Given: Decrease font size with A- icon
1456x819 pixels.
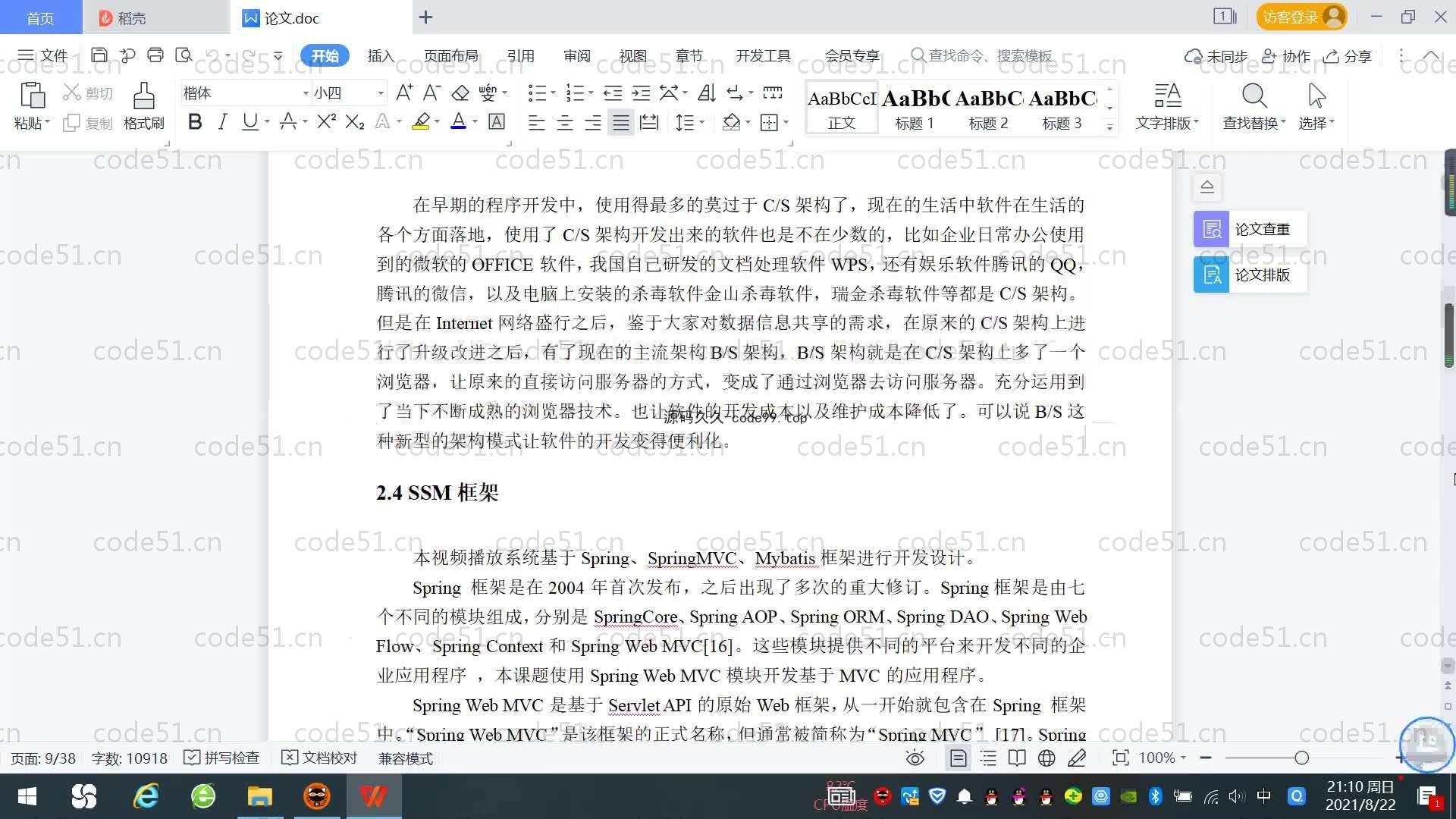Looking at the screenshot, I should (x=431, y=93).
